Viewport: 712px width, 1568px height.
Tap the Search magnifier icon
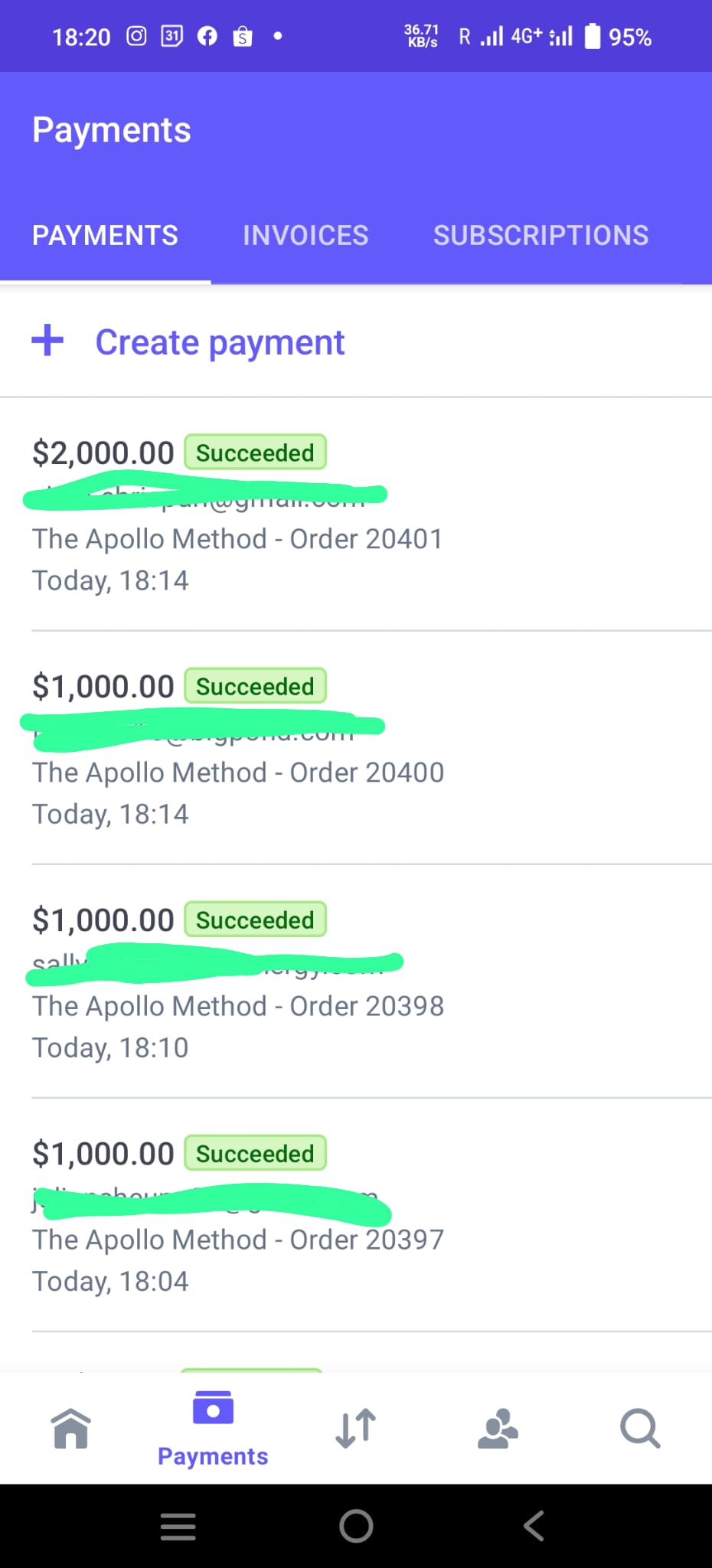640,1429
